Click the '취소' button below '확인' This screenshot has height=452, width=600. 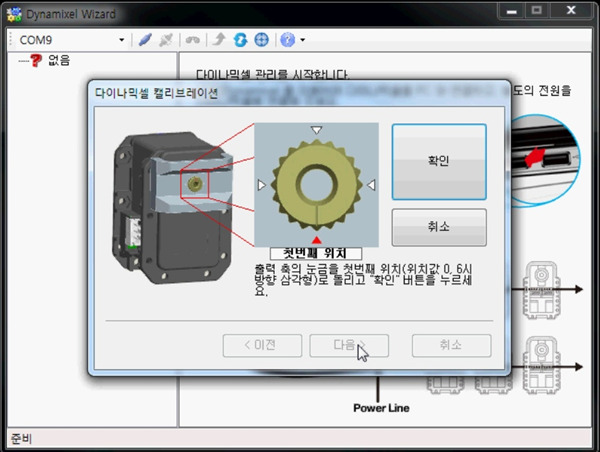438,227
